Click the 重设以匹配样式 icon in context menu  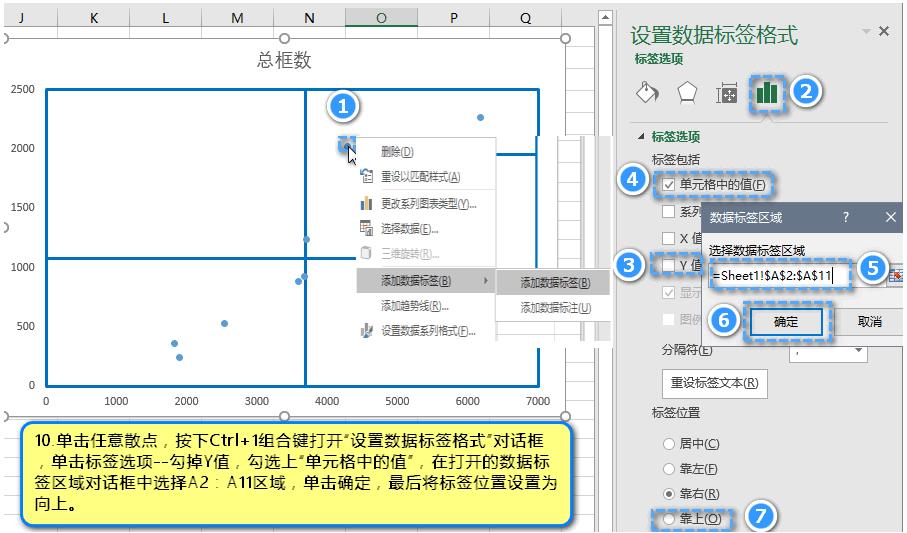coord(366,177)
